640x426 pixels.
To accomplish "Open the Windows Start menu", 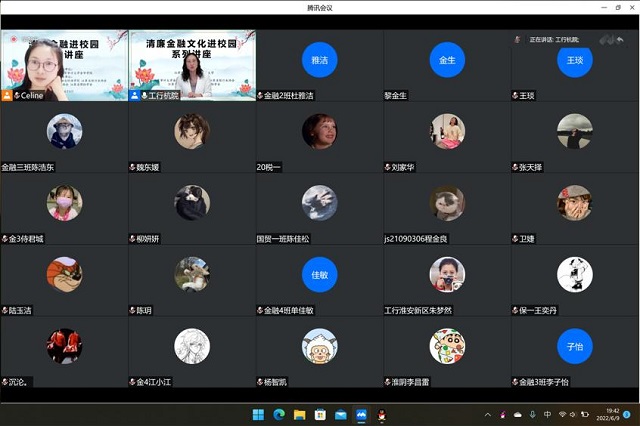I will pyautogui.click(x=261, y=414).
